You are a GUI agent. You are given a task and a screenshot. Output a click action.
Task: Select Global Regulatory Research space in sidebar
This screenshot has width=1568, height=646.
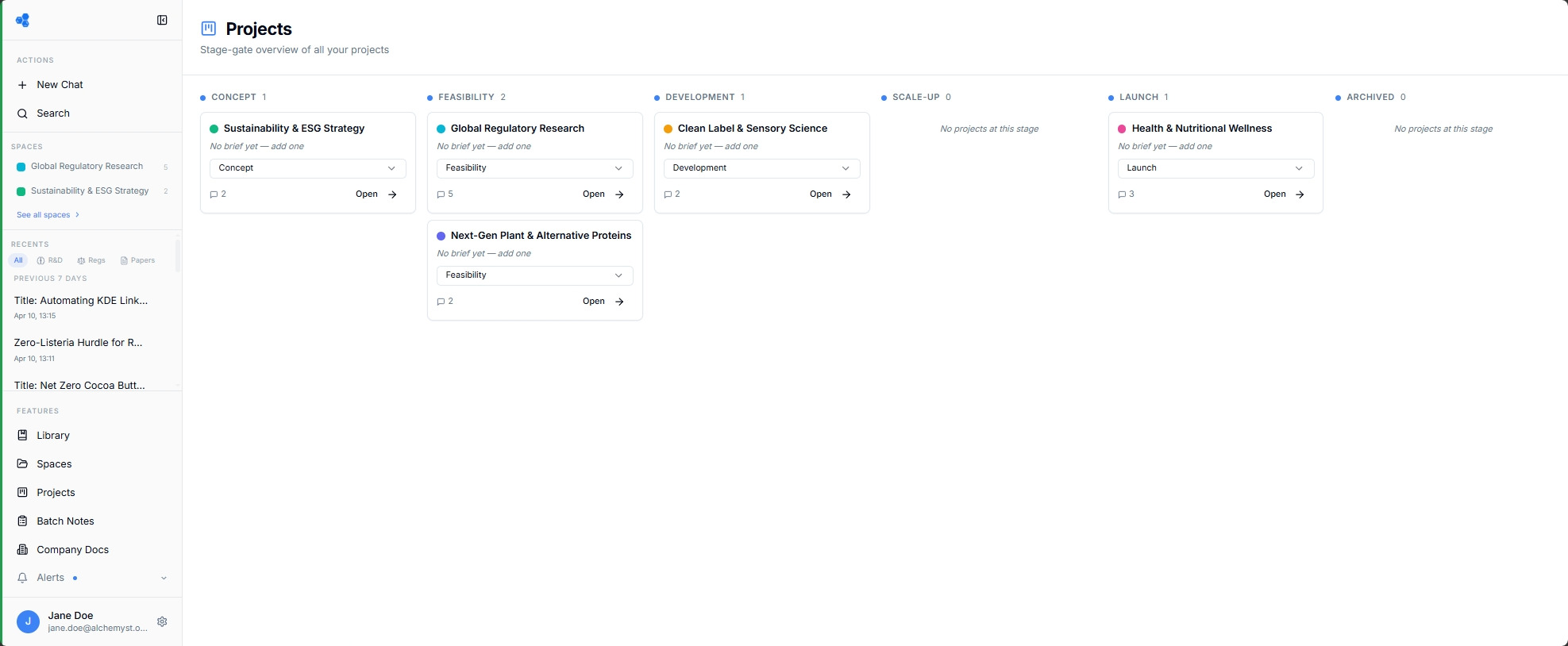(92, 167)
